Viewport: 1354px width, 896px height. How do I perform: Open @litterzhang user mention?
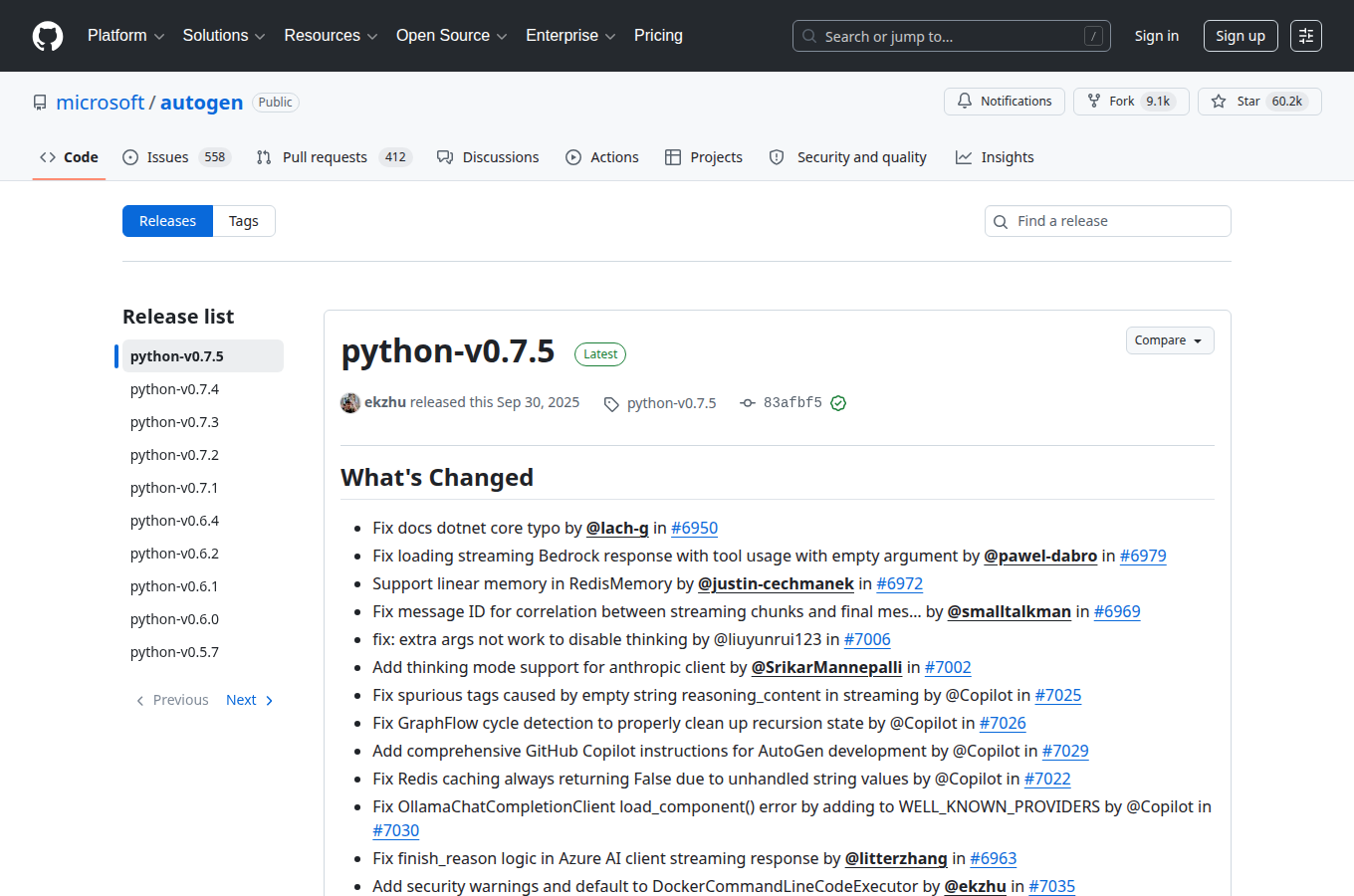pos(896,859)
